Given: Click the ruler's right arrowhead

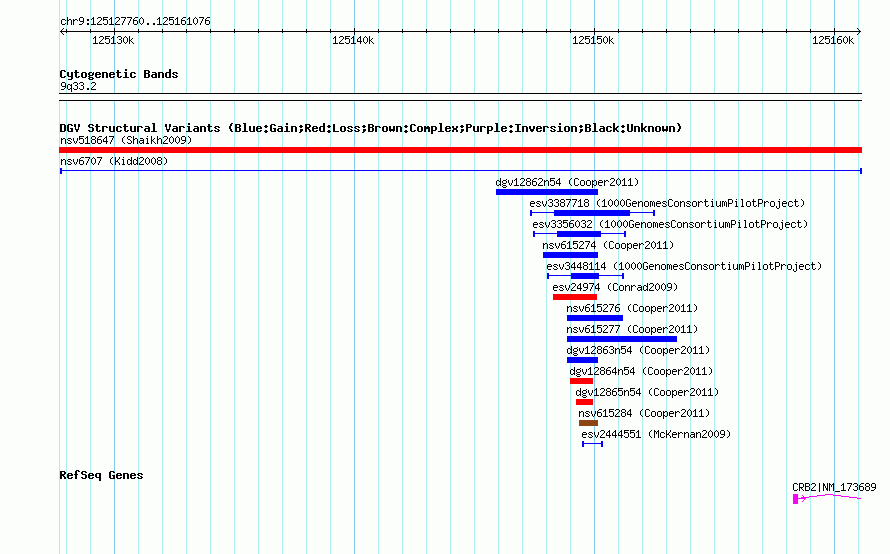Looking at the screenshot, I should coord(859,32).
